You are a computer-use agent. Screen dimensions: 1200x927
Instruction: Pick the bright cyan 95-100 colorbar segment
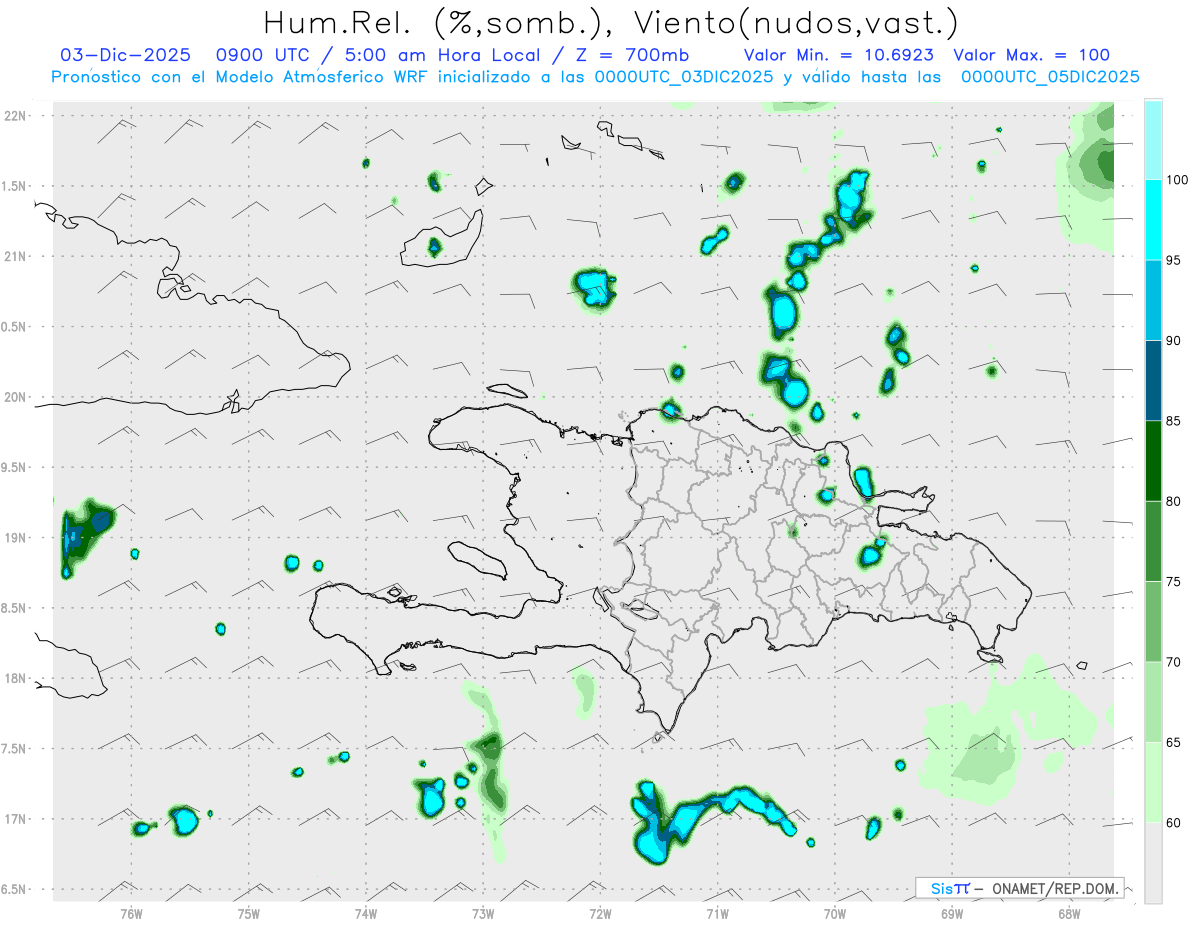(1153, 220)
